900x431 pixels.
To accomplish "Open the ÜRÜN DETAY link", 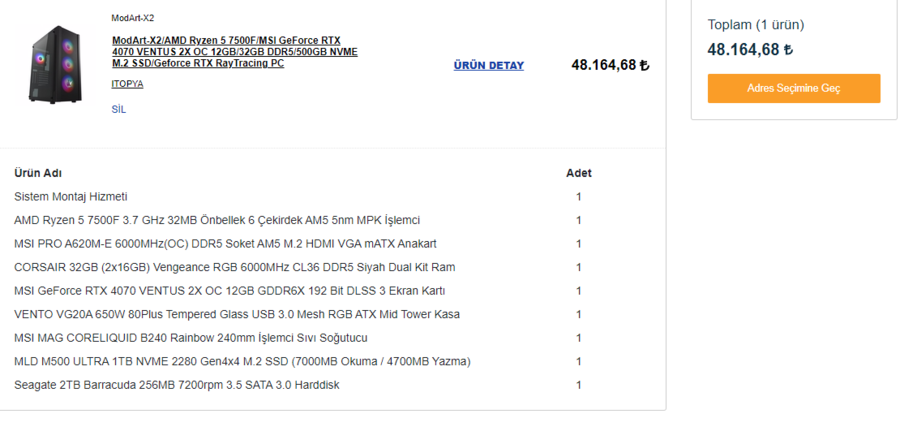I will 488,66.
